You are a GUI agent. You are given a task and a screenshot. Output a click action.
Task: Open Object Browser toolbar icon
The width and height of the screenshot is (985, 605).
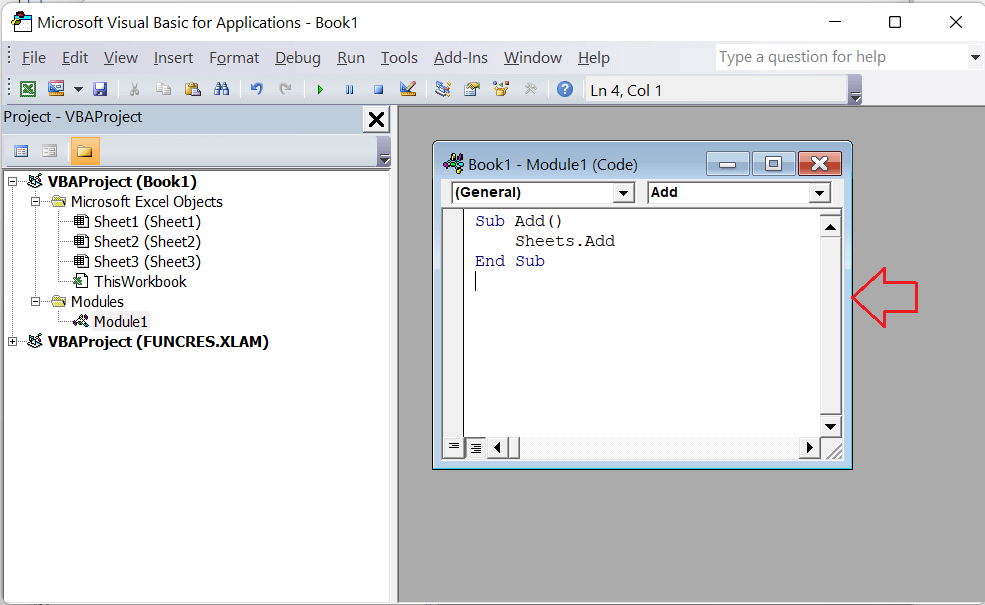(x=501, y=89)
